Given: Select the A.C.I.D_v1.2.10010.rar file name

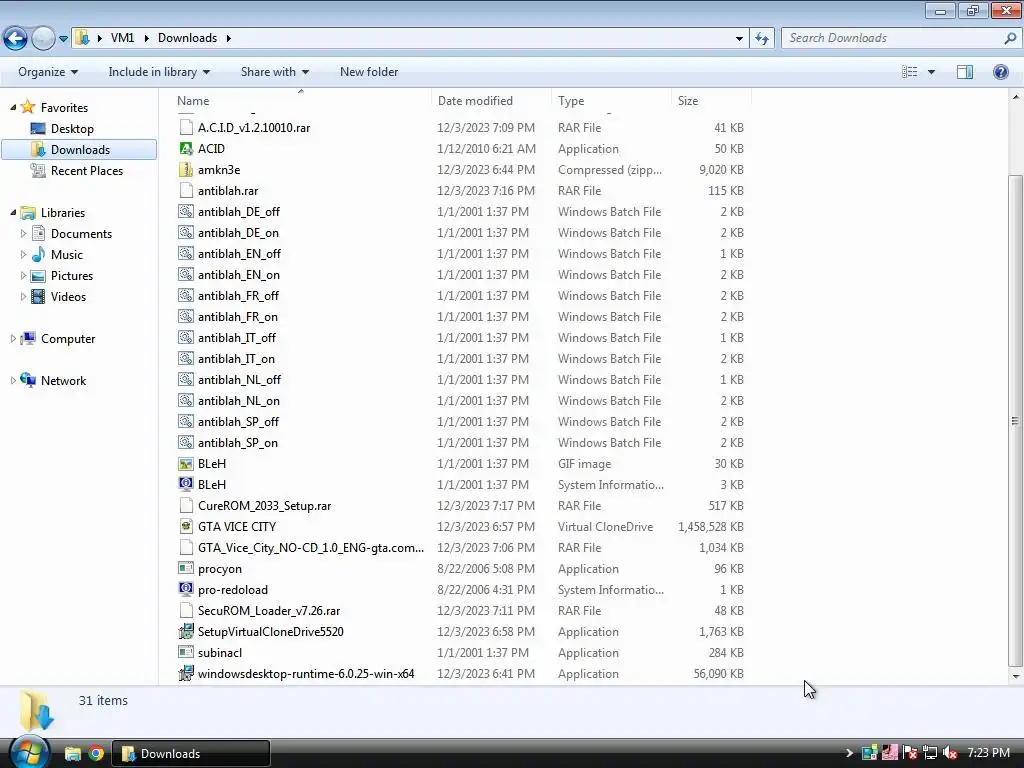Looking at the screenshot, I should 254,128.
